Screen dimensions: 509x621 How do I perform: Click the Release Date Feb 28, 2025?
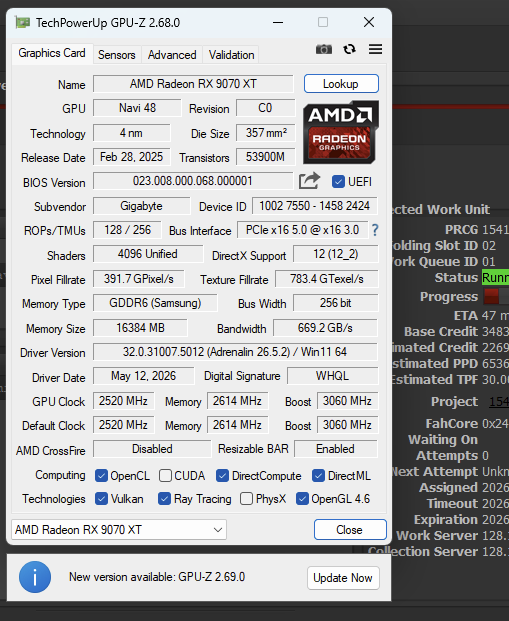tap(132, 157)
